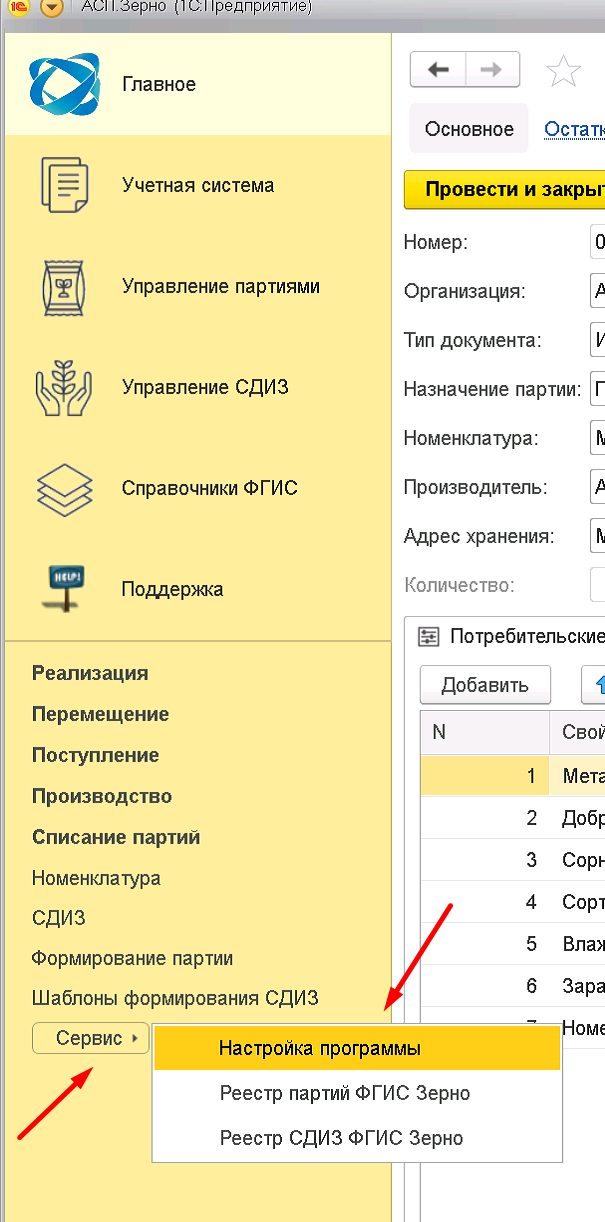
Task: Open the 1C application menu dropdown
Action: coord(51,8)
